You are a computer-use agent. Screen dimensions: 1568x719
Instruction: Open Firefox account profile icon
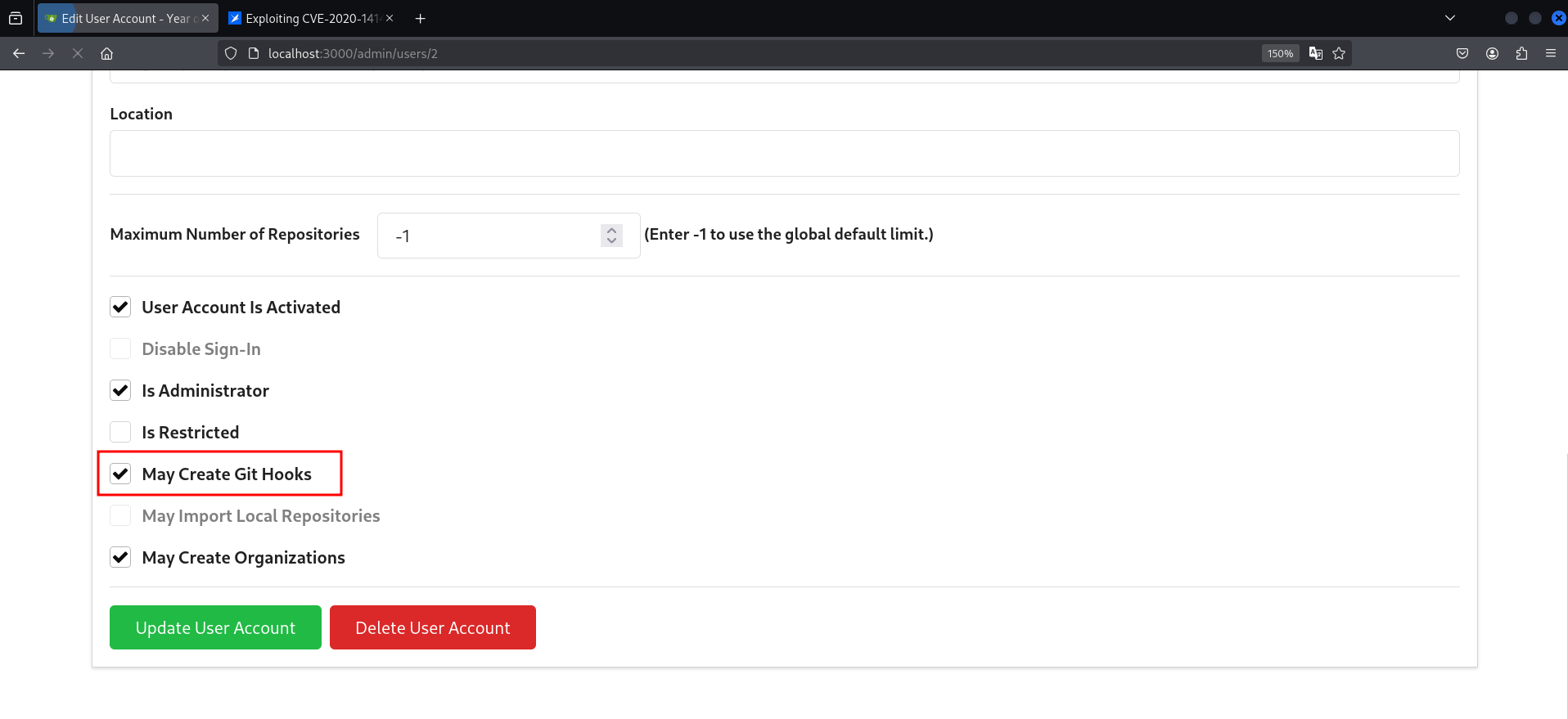click(1492, 53)
